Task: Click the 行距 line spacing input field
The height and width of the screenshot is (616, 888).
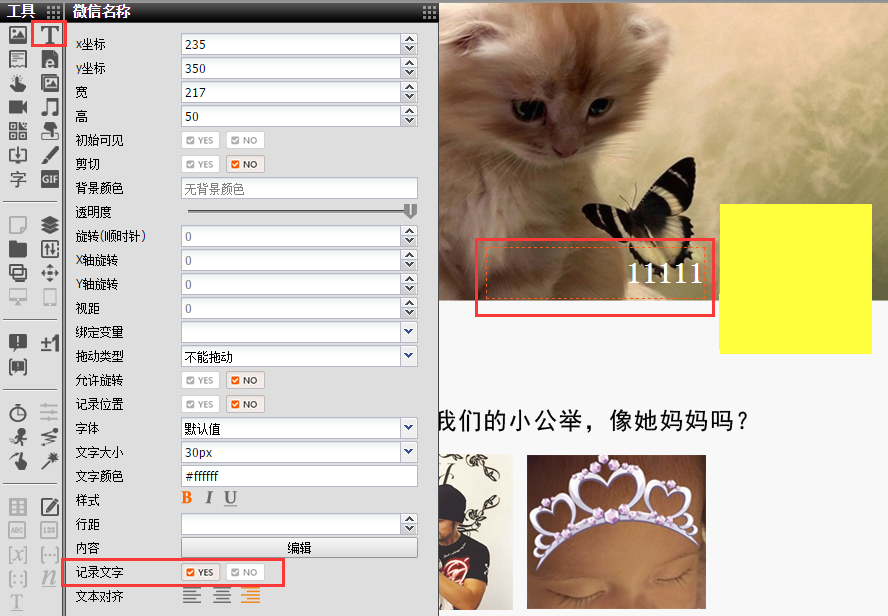Action: [291, 524]
